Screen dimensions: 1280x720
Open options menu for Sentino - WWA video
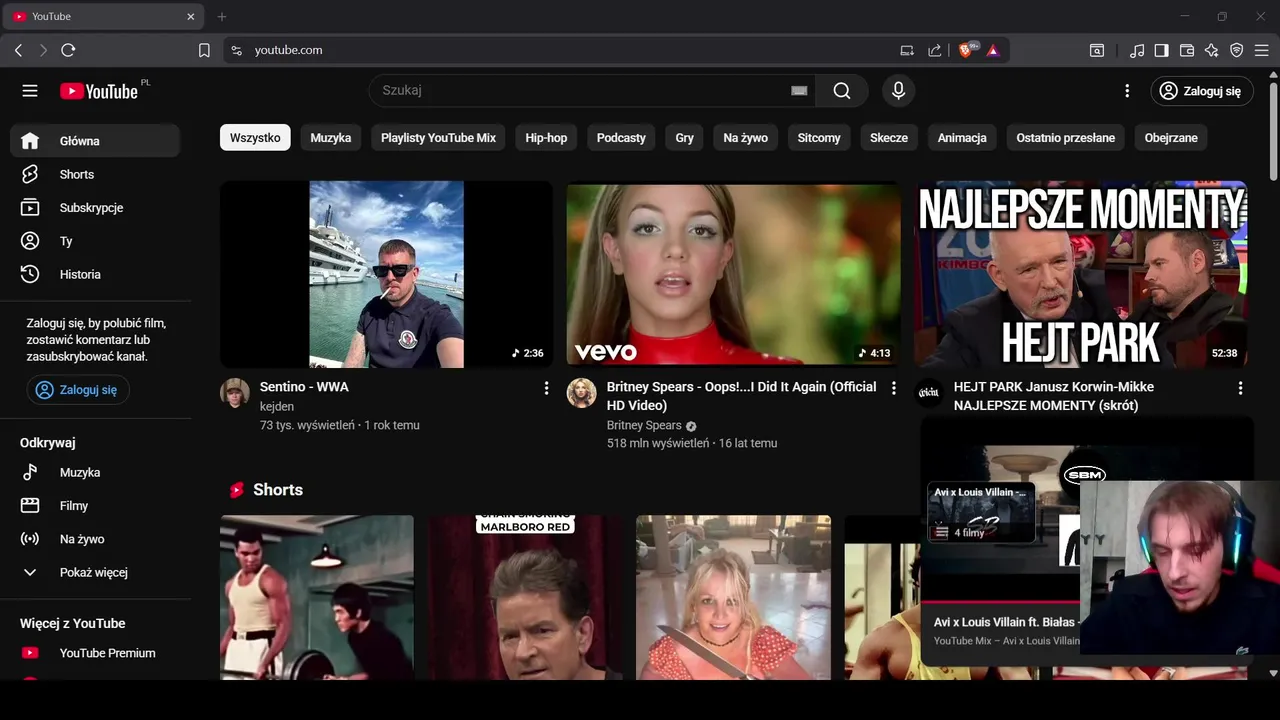click(x=546, y=388)
